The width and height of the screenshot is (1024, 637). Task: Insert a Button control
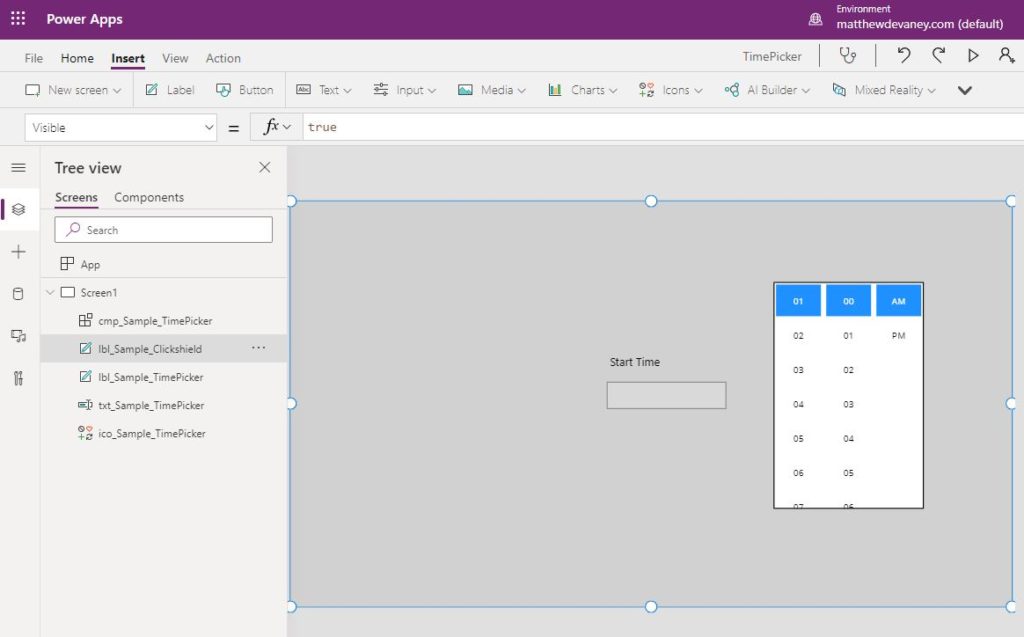coord(245,90)
